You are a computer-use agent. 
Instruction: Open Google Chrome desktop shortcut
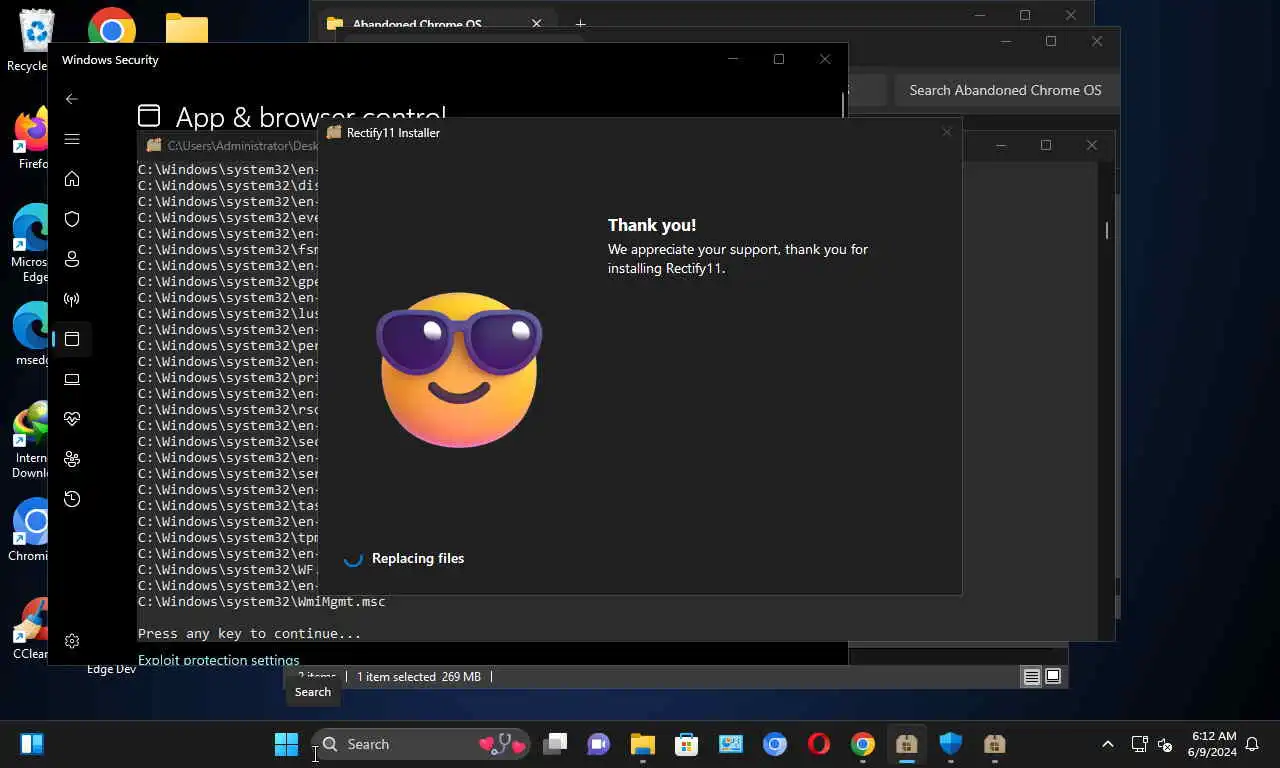click(x=111, y=28)
